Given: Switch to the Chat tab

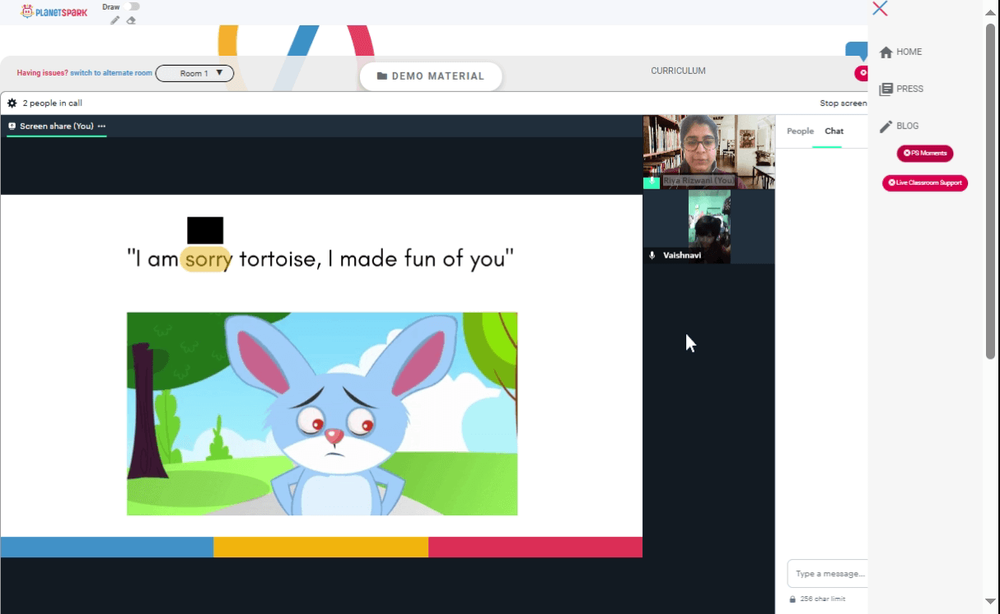Looking at the screenshot, I should (834, 131).
